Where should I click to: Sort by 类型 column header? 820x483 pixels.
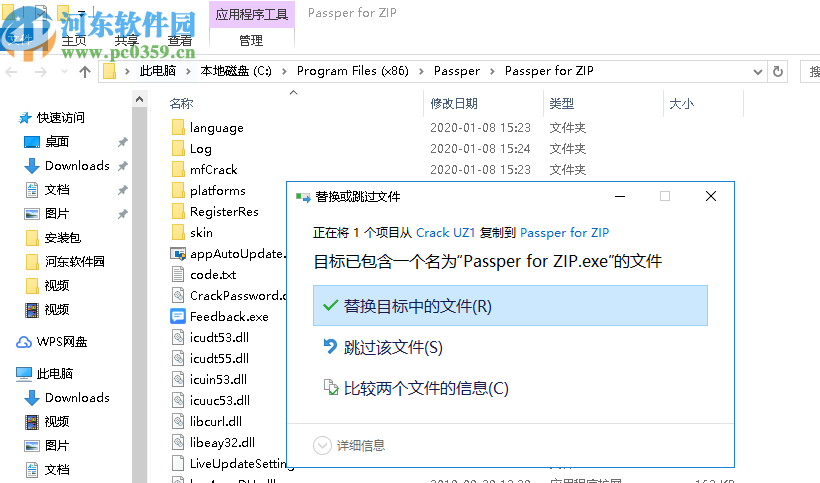562,104
